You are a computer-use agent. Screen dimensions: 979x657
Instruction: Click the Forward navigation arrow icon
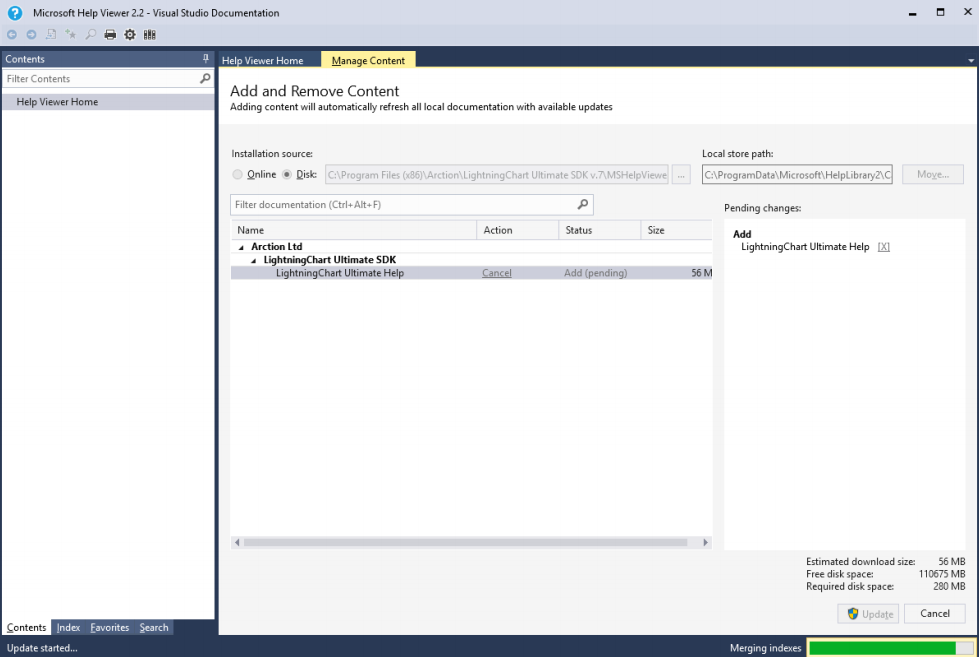coord(31,34)
